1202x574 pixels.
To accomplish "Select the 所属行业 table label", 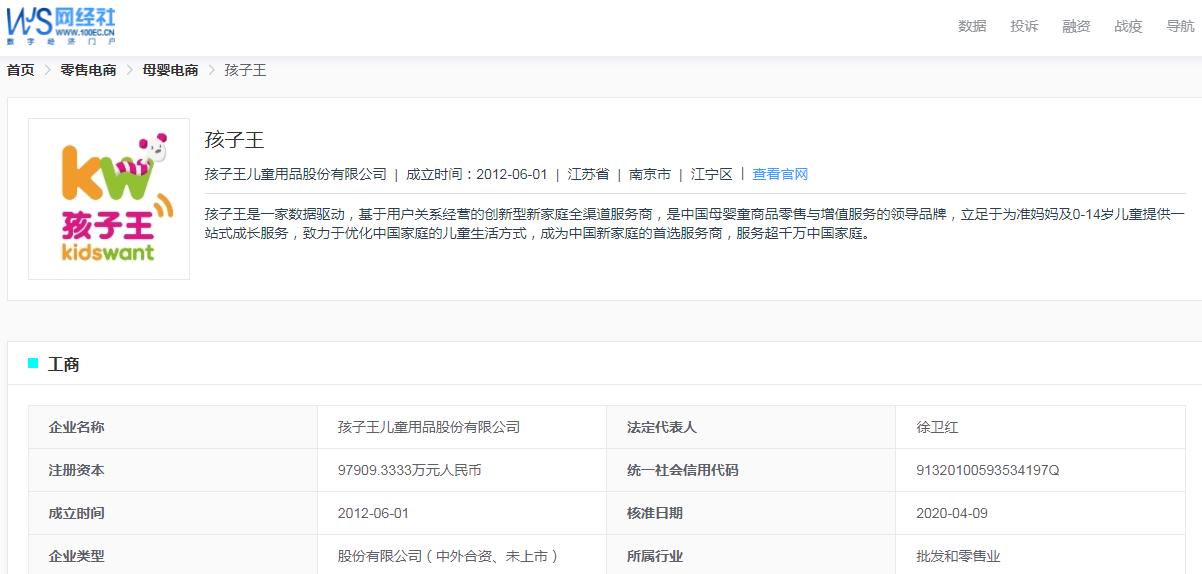I will tap(655, 556).
